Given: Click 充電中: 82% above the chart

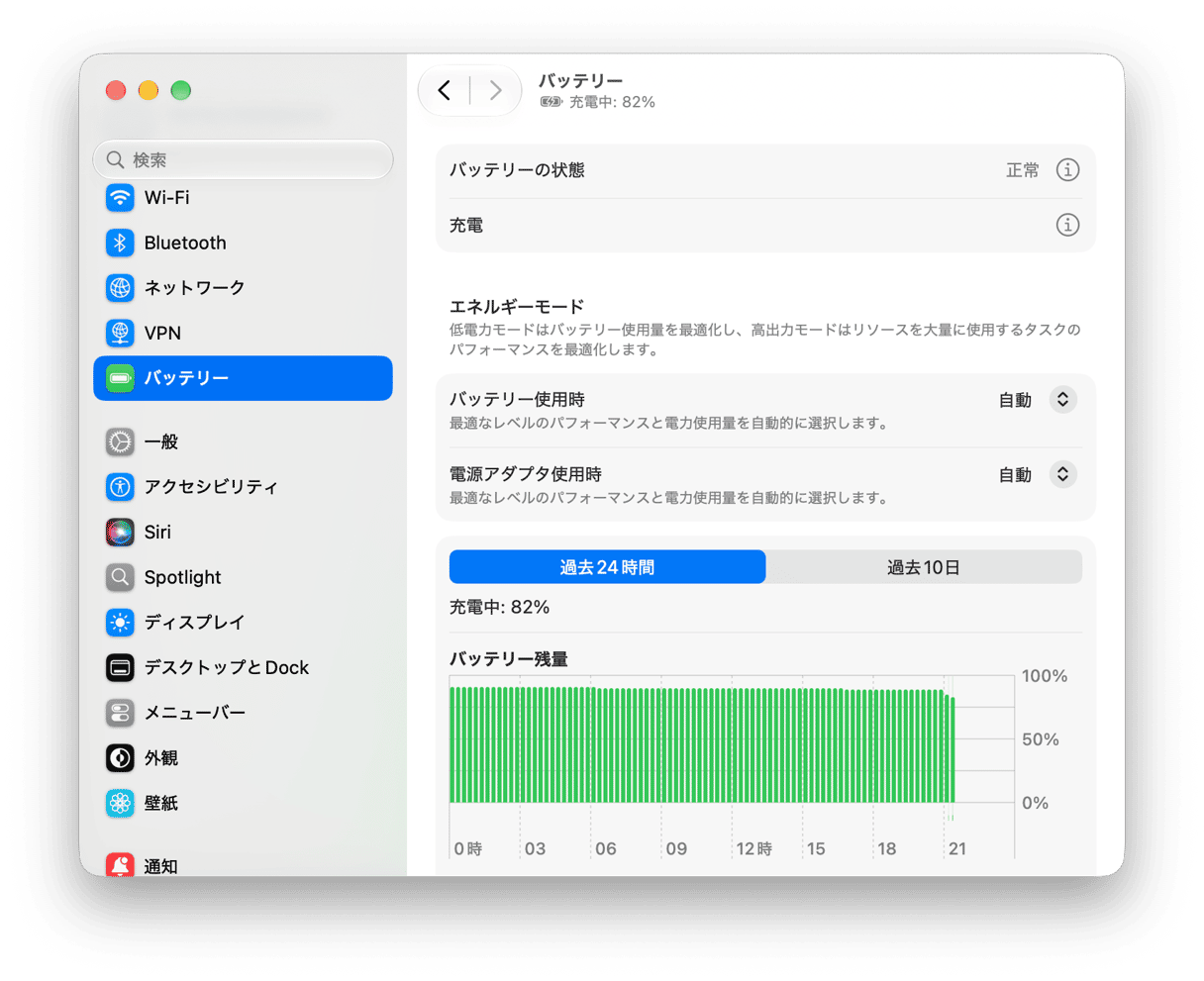Looking at the screenshot, I should click(500, 607).
